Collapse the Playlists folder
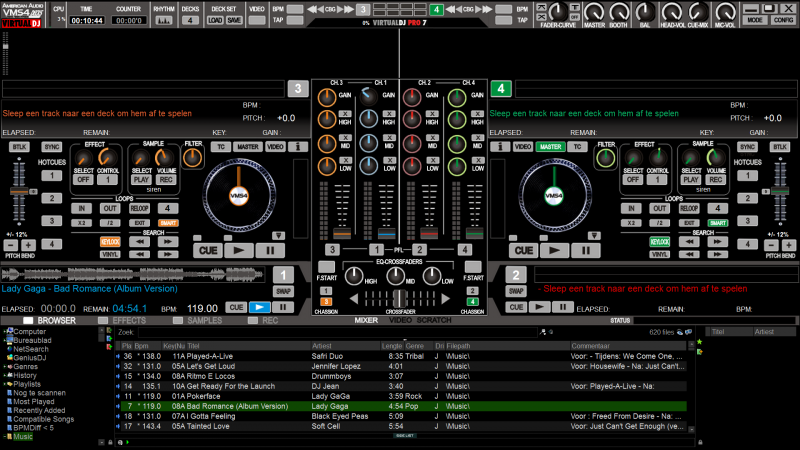This screenshot has width=800, height=450. 5,384
